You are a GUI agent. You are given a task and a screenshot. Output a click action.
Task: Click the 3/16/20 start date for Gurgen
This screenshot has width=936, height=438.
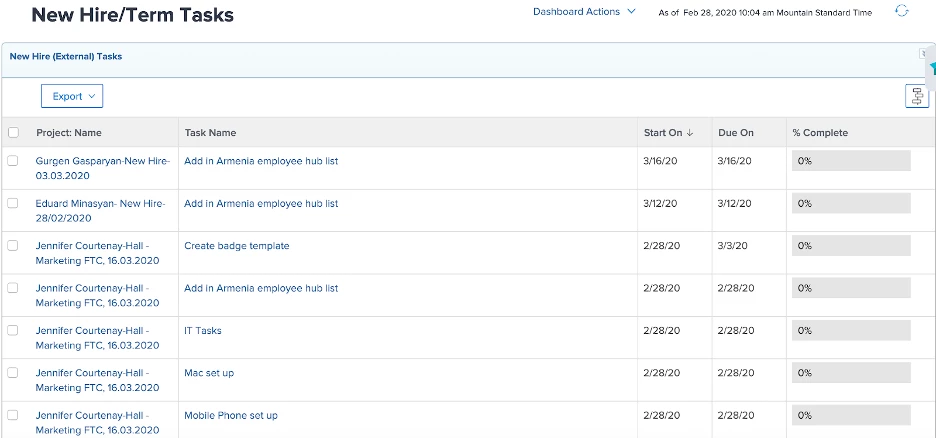(x=660, y=161)
